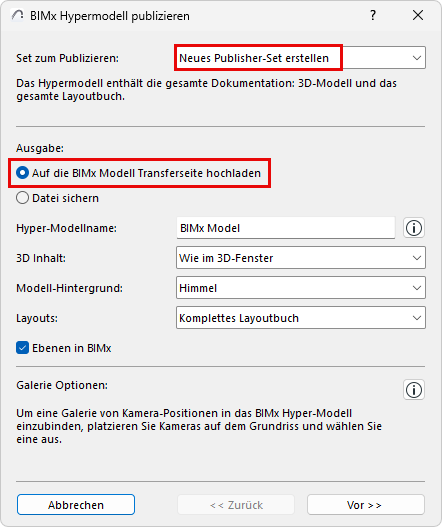The width and height of the screenshot is (442, 527).
Task: Click the help question mark icon
Action: coord(373,15)
